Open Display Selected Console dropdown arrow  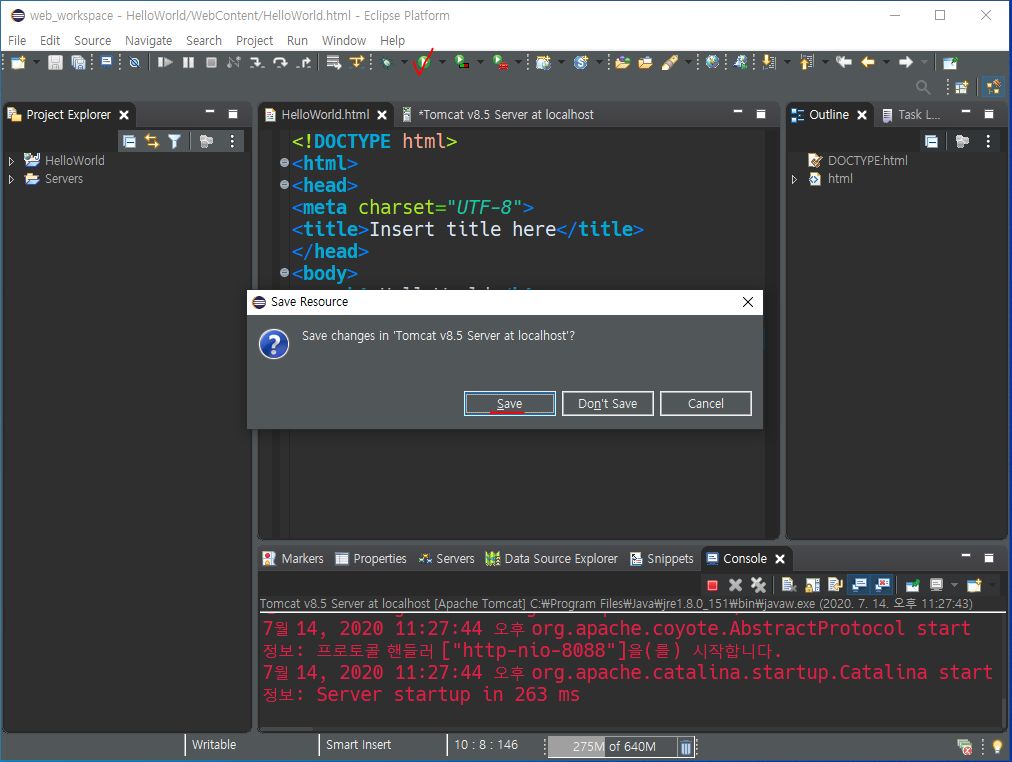tap(955, 585)
